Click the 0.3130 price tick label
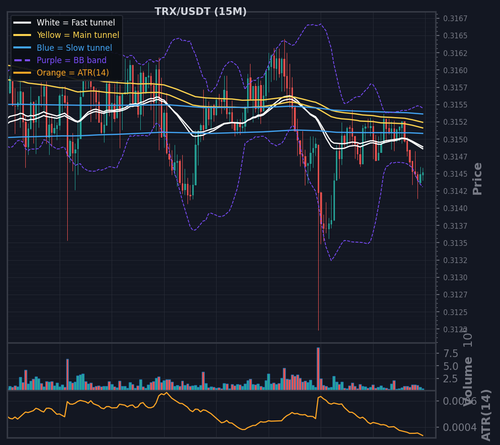This screenshot has height=445, width=500. point(455,278)
